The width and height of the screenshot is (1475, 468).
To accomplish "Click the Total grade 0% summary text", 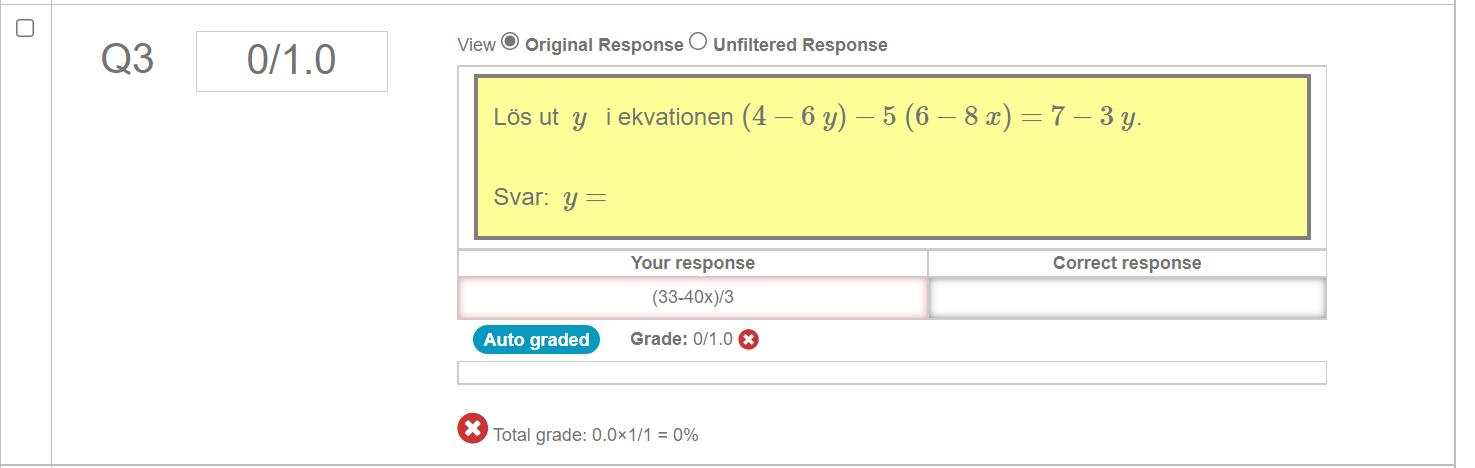I will coord(595,435).
